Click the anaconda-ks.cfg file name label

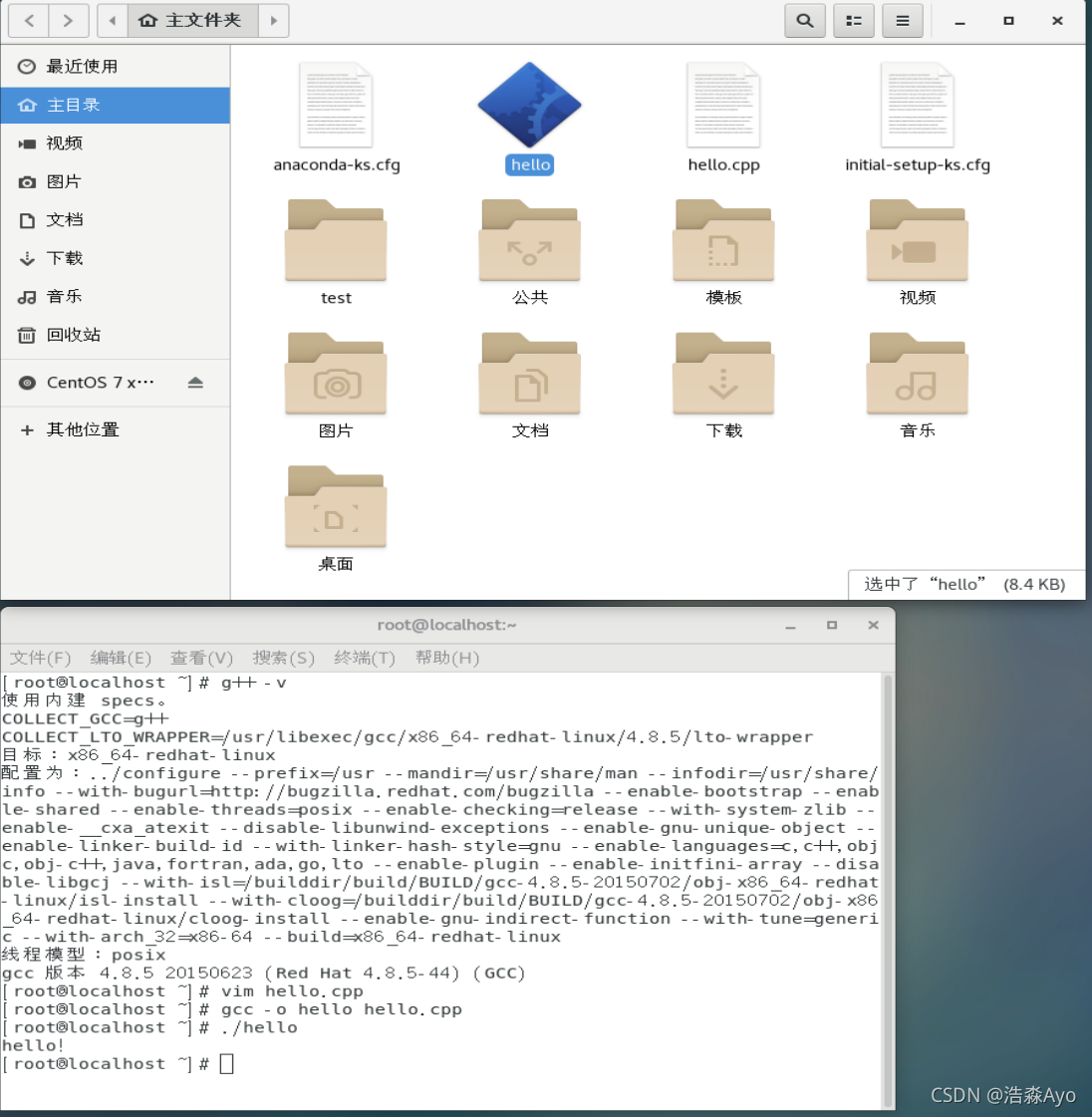tap(337, 164)
